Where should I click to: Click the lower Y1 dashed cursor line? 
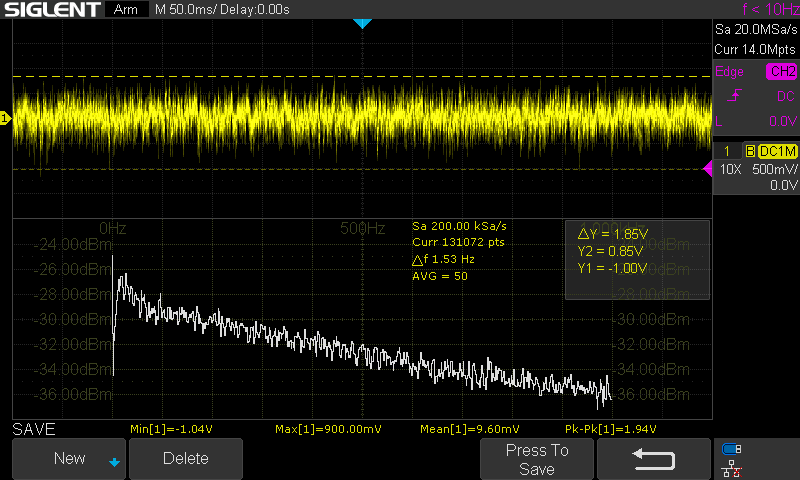(x=362, y=169)
